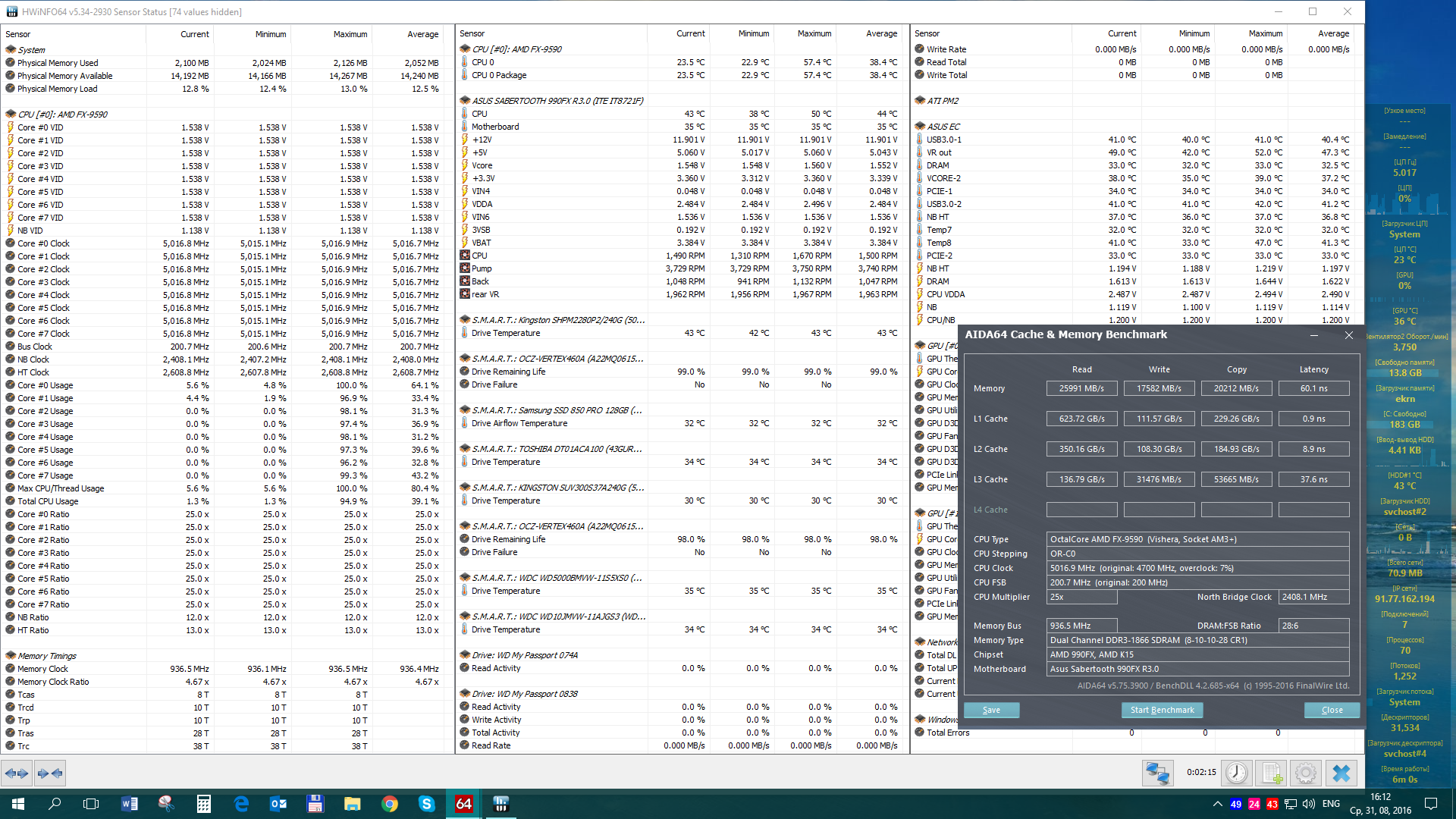This screenshot has height=819, width=1456.
Task: Open sensor settings gear icon
Action: [1306, 773]
